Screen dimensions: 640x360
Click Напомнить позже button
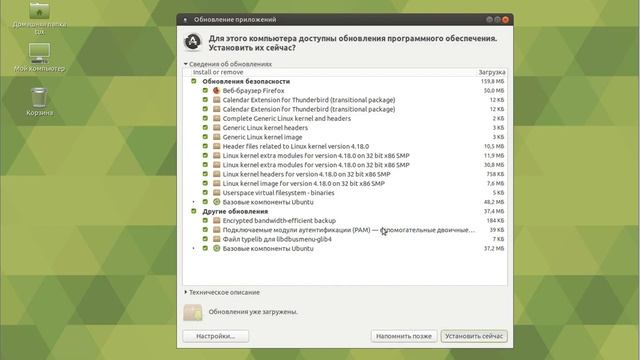click(404, 336)
